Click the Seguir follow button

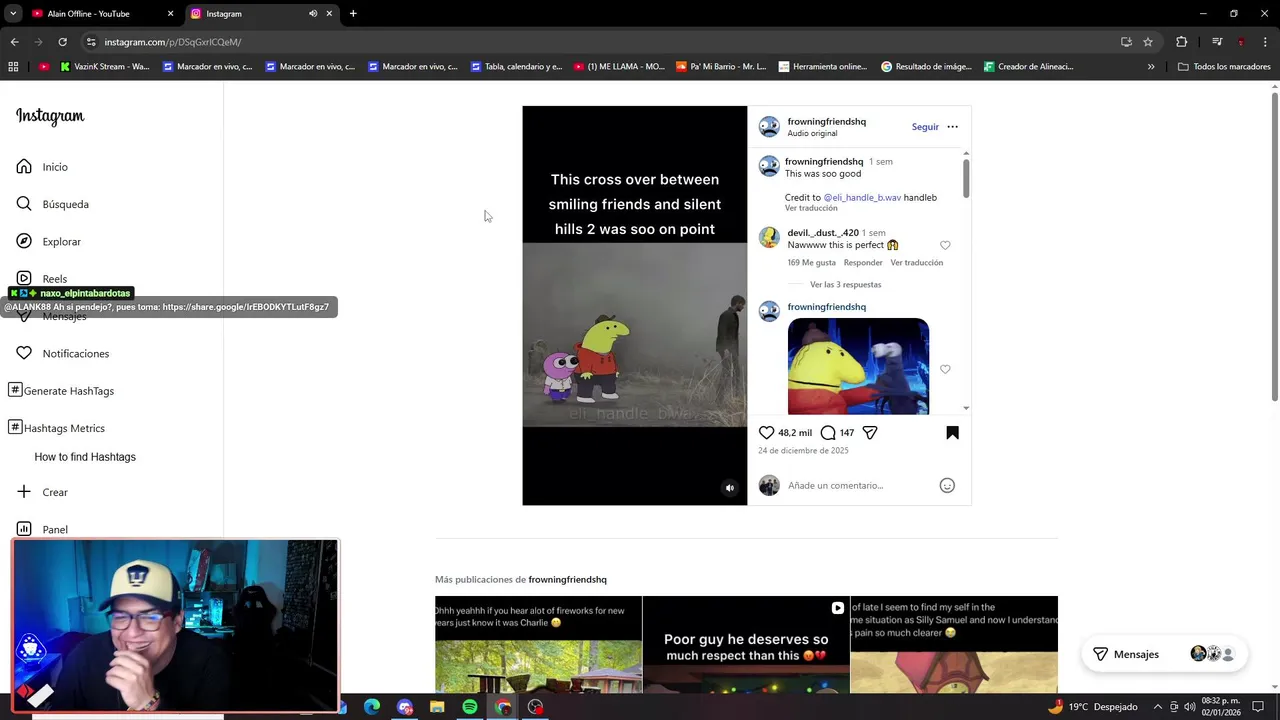point(925,127)
